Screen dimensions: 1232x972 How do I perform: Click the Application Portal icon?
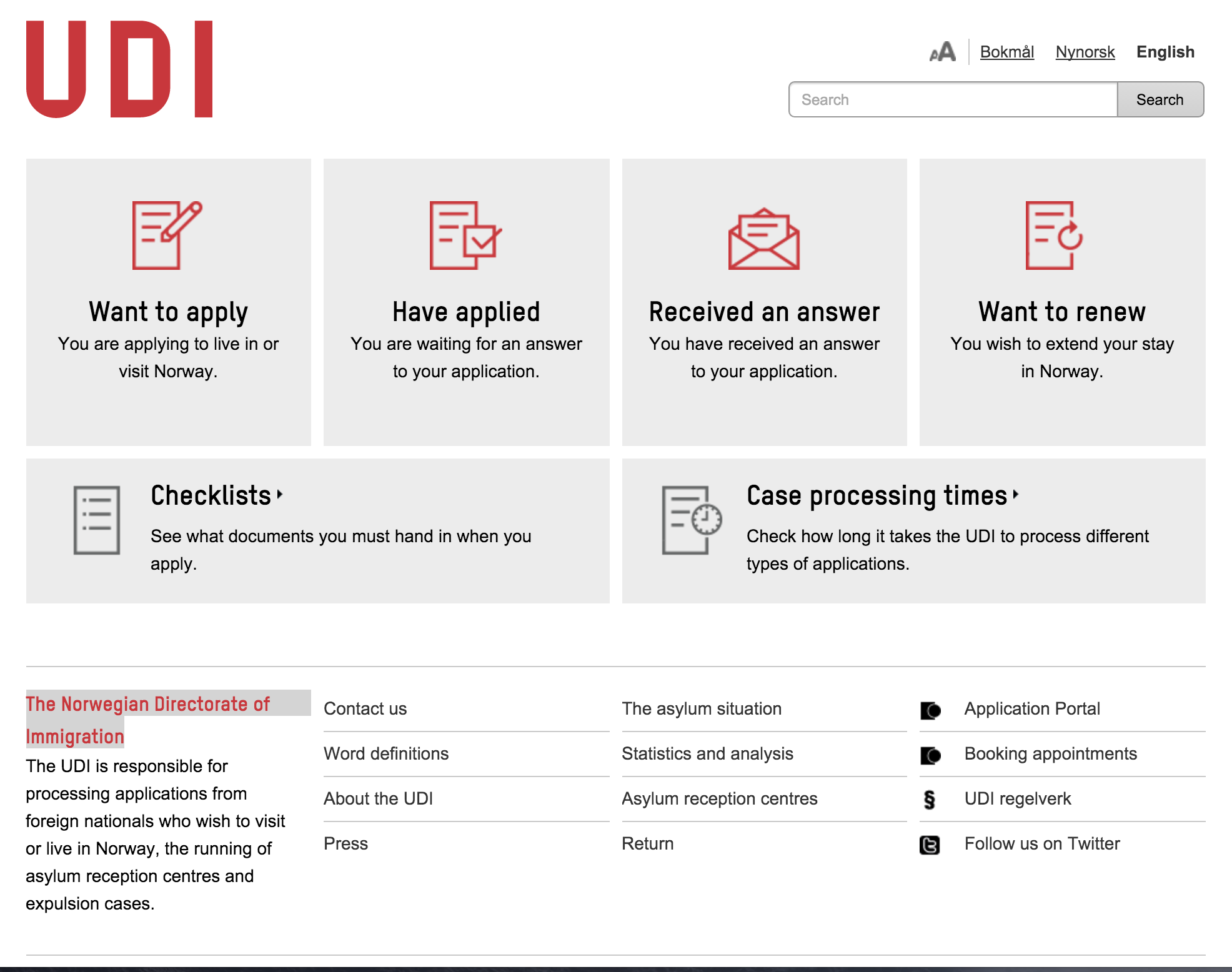pos(930,710)
